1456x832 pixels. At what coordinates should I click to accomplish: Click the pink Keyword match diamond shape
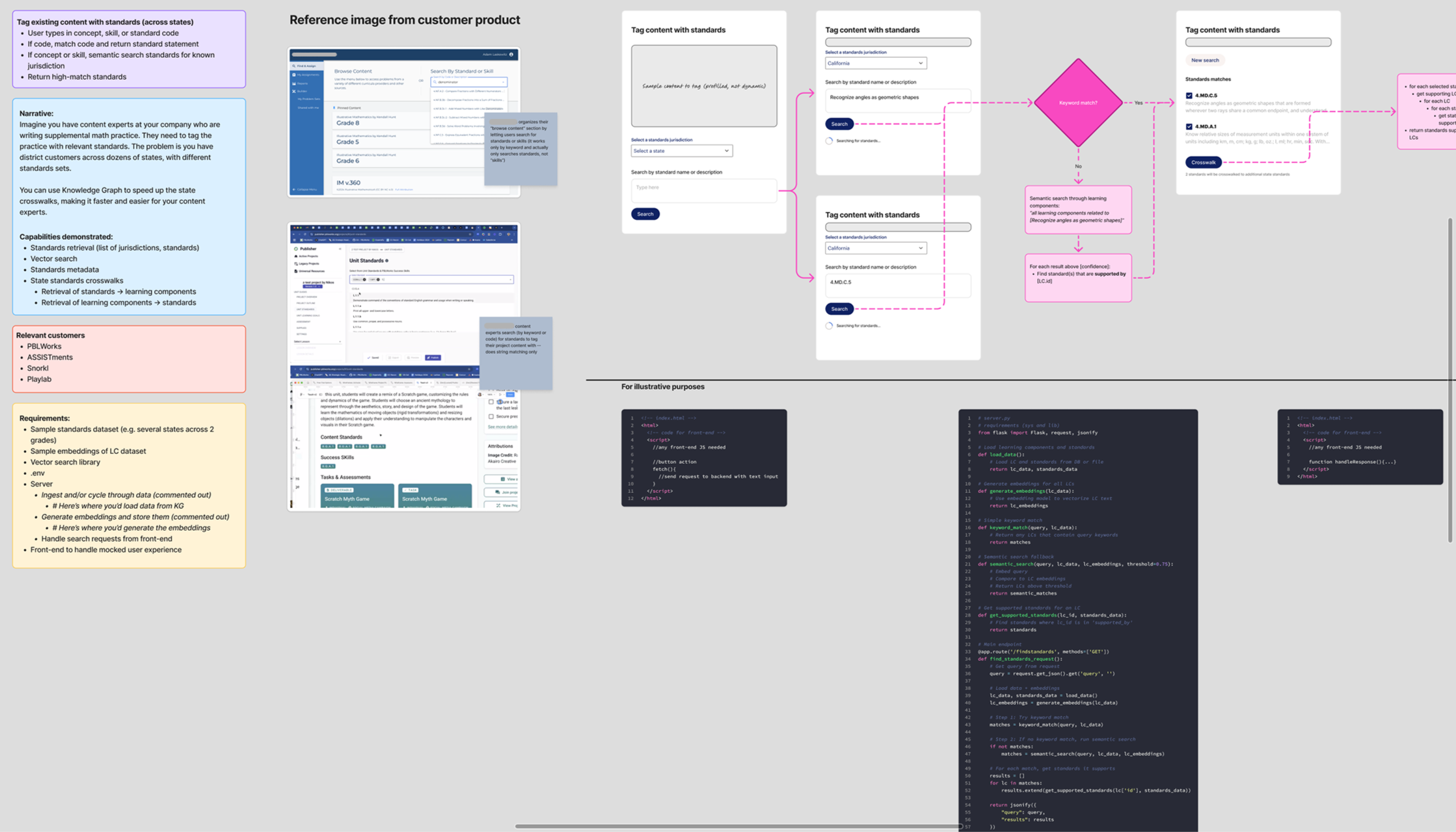pos(1077,103)
